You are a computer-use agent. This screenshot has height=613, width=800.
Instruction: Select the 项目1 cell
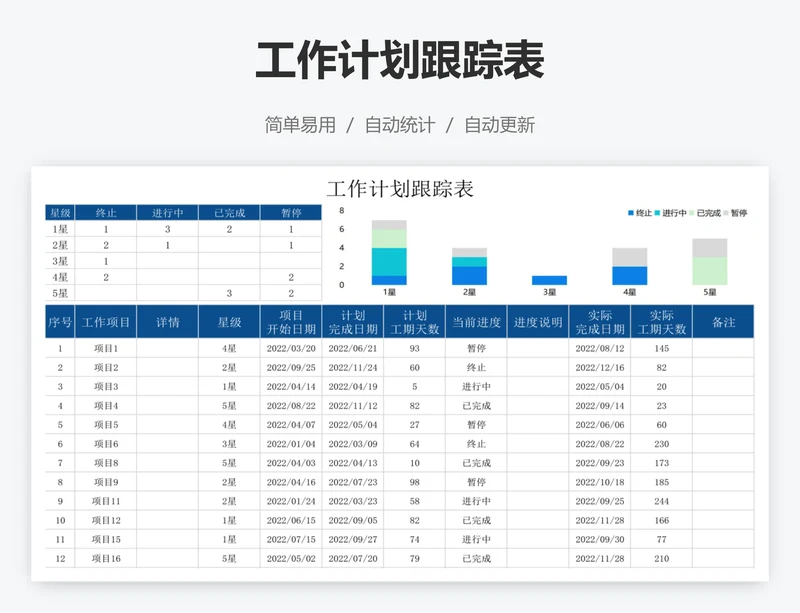106,348
